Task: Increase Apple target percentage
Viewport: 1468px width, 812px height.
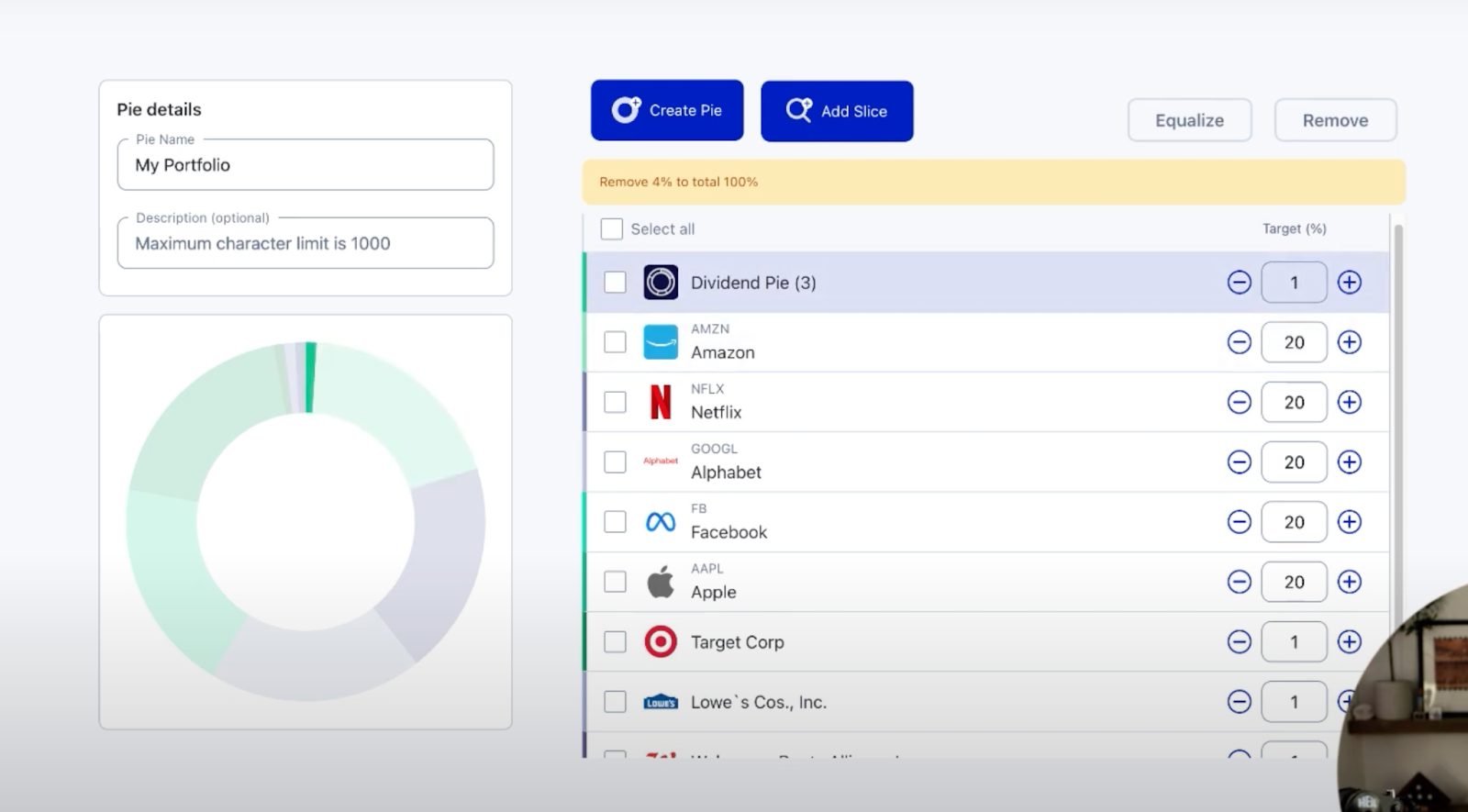Action: pos(1350,582)
